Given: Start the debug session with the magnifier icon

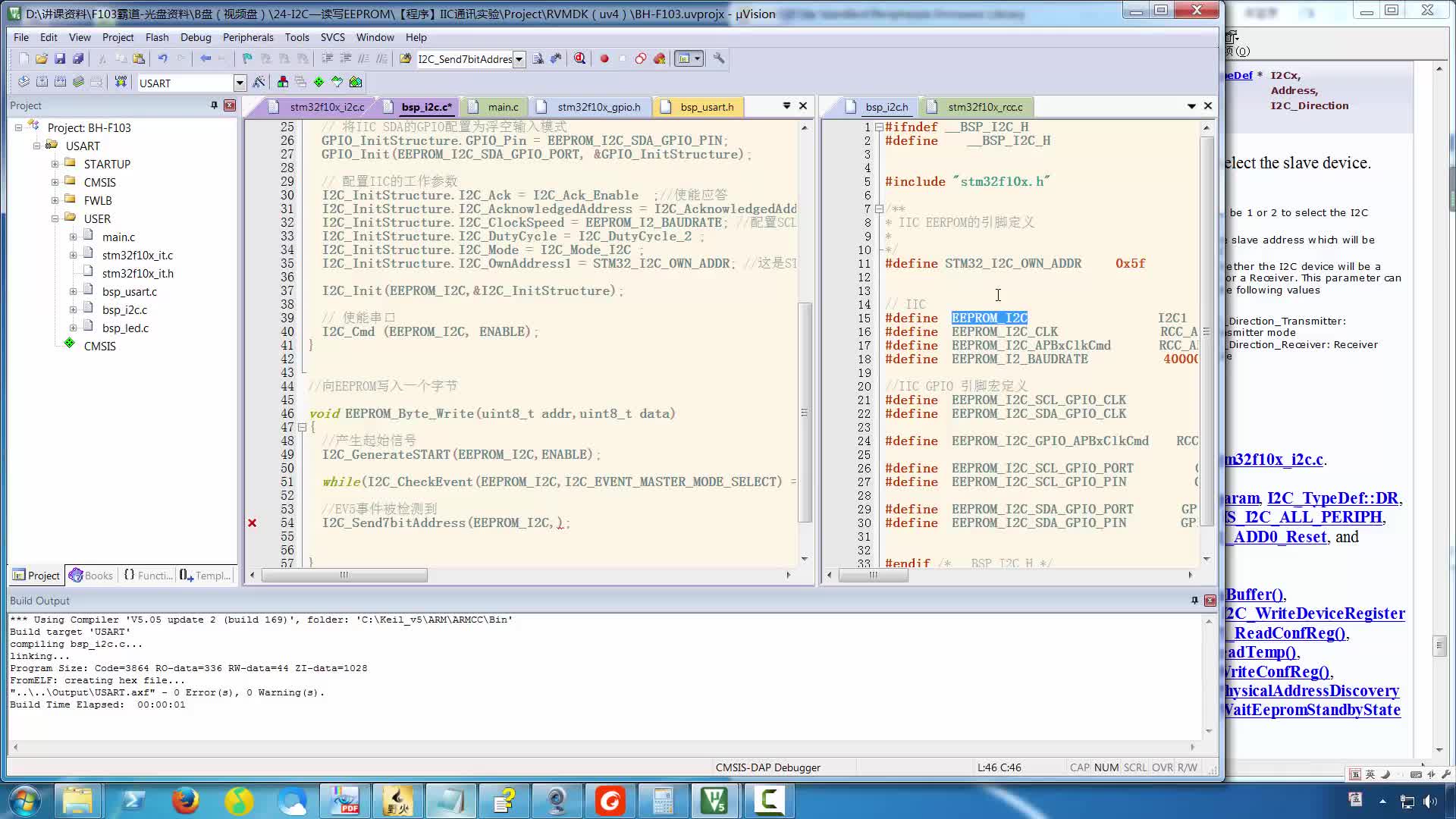Looking at the screenshot, I should [580, 58].
